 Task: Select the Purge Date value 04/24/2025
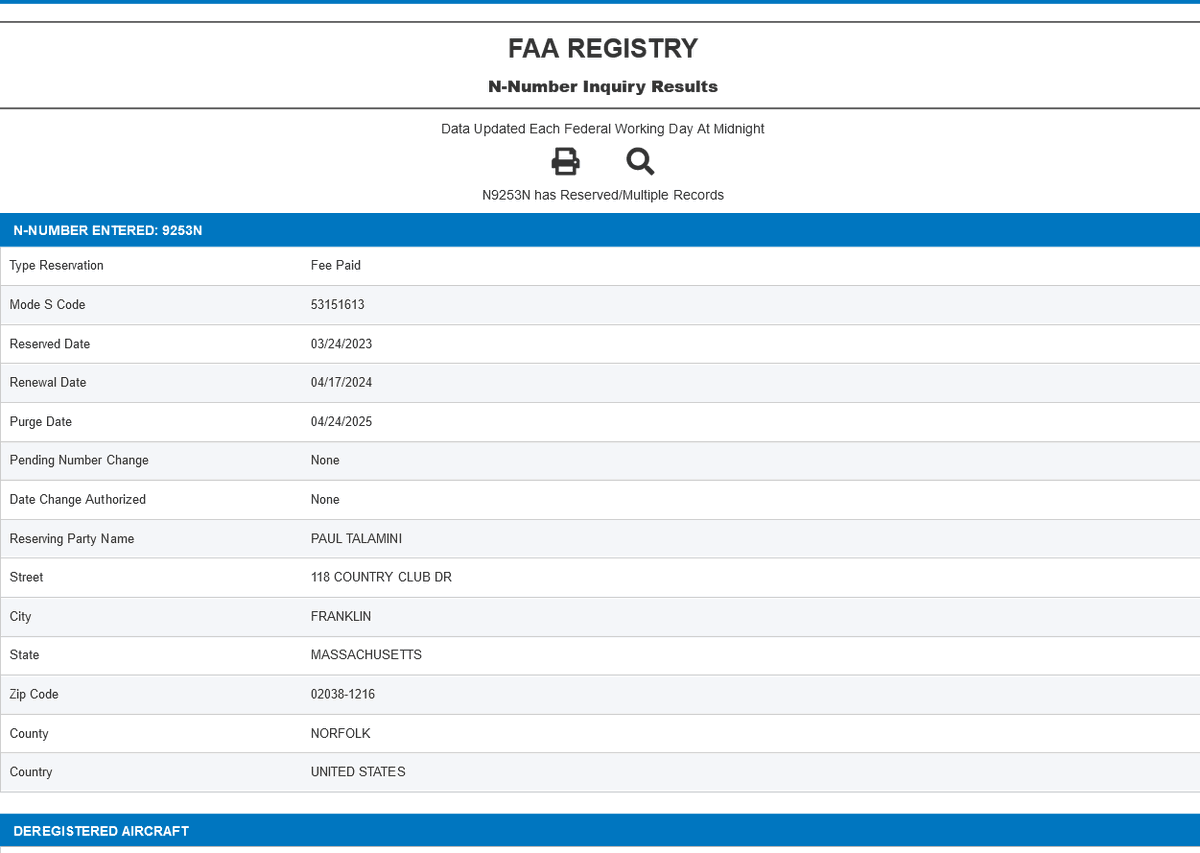tap(342, 422)
